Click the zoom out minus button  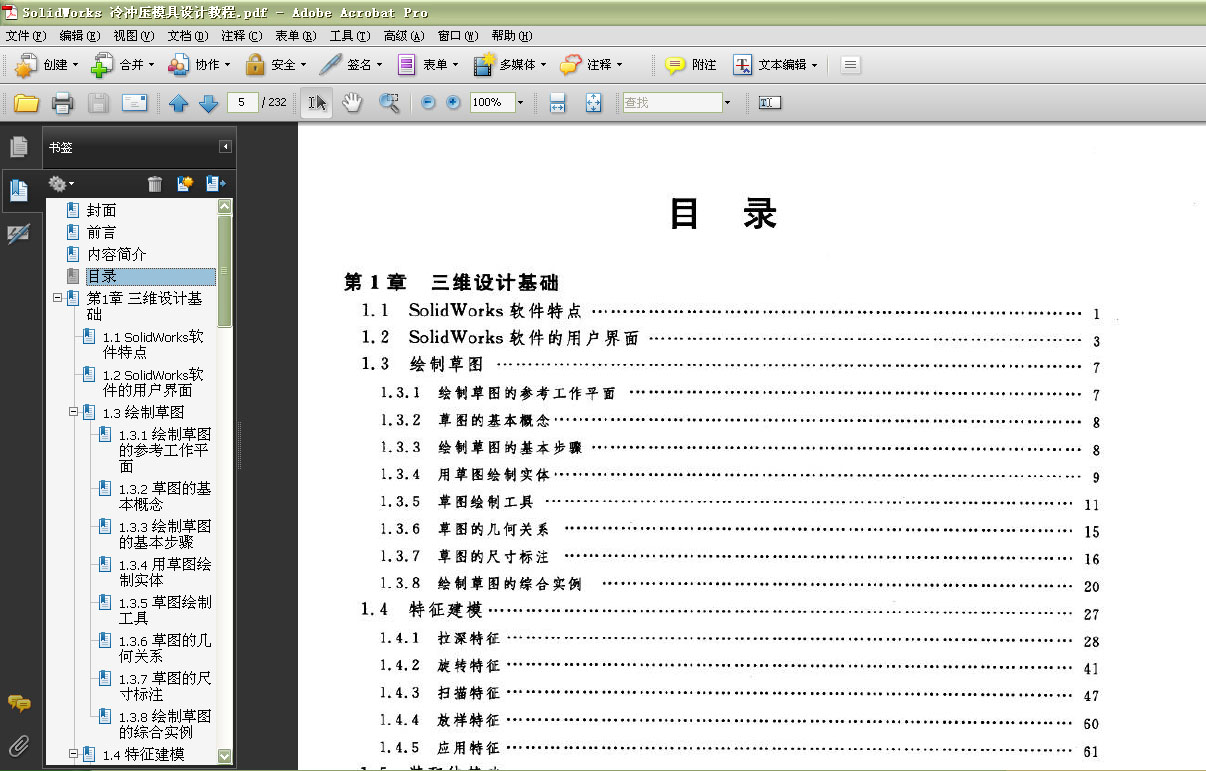pyautogui.click(x=428, y=102)
